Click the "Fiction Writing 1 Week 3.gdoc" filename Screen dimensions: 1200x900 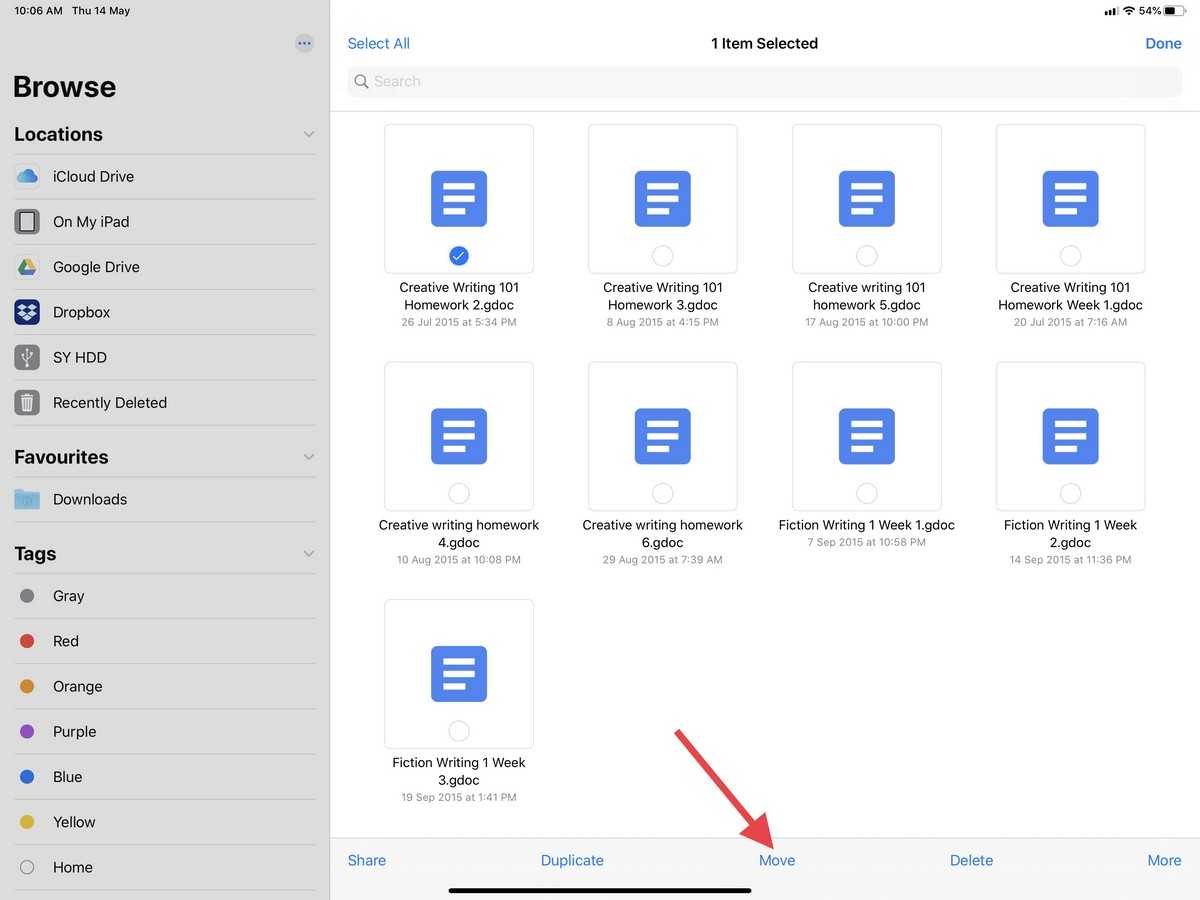[459, 771]
